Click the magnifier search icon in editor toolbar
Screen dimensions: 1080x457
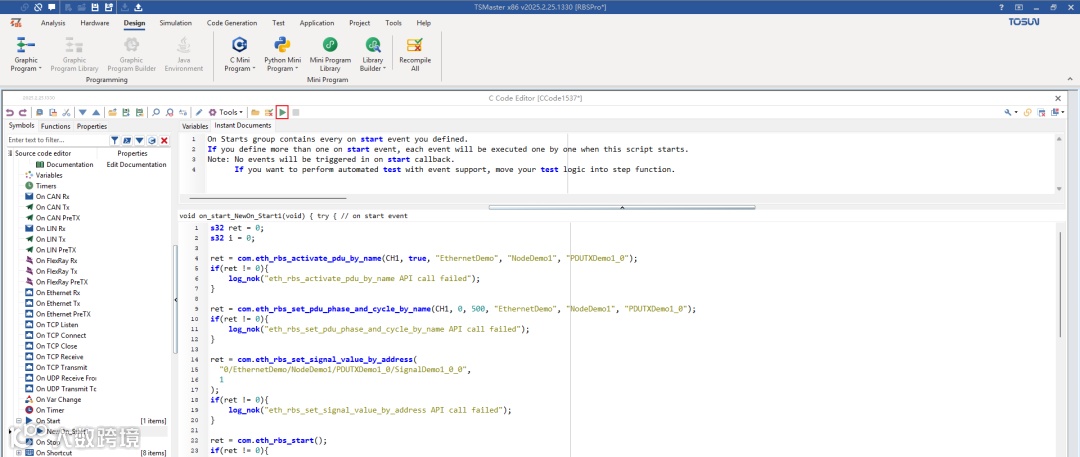[x=156, y=112]
